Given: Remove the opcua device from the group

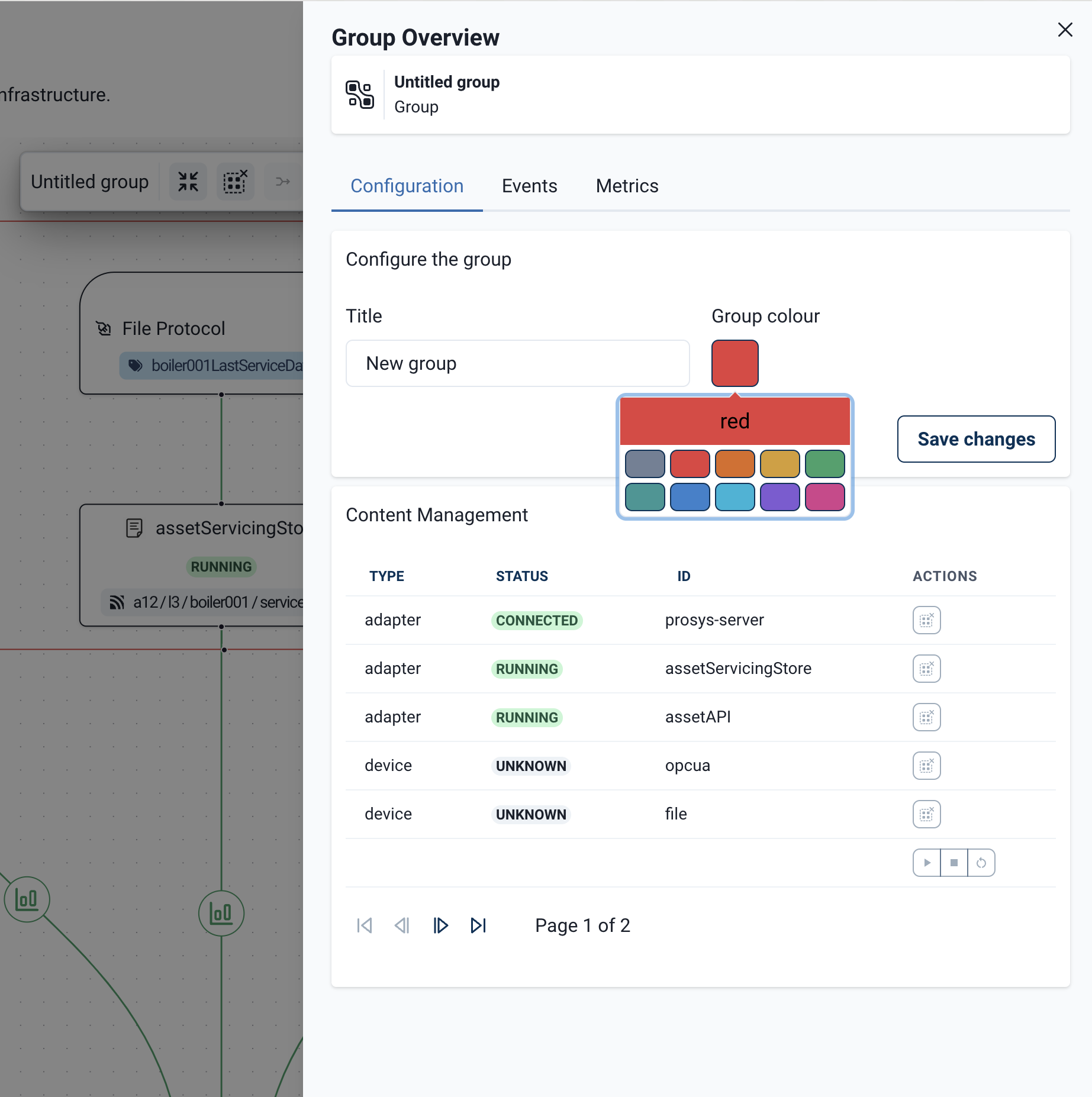Looking at the screenshot, I should (x=926, y=765).
